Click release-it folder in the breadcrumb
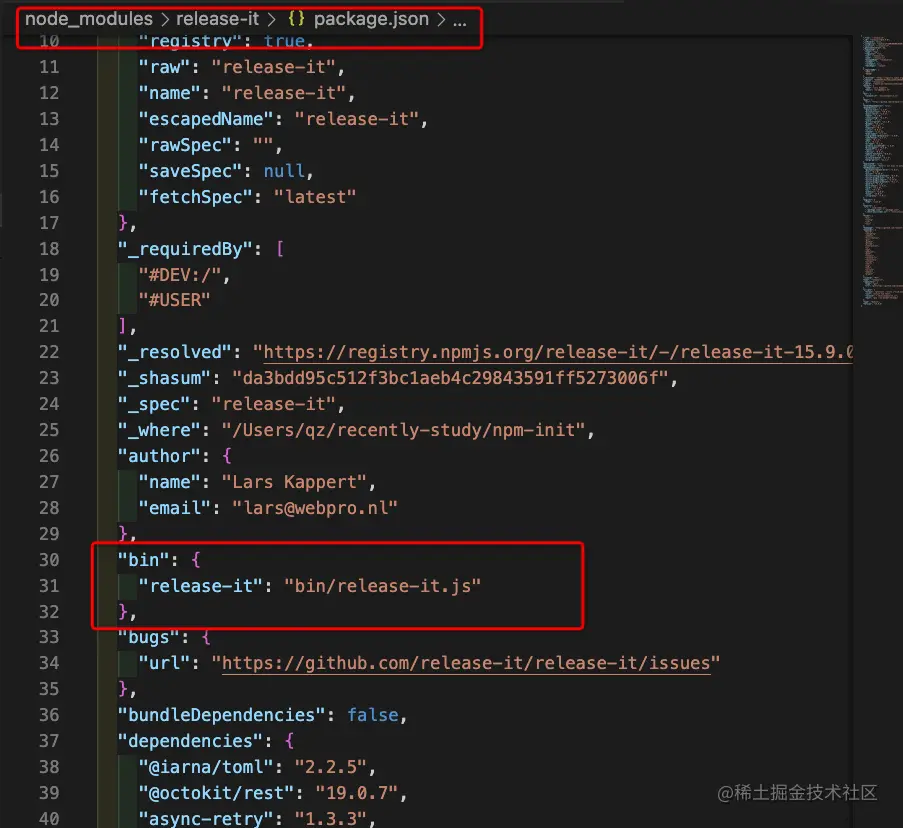This screenshot has height=828, width=903. pyautogui.click(x=218, y=19)
